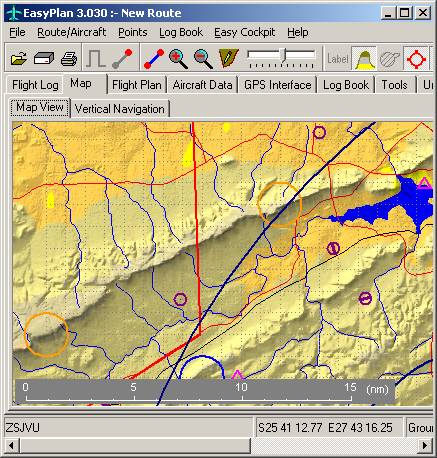Screen dimensions: 437x458
Task: Click the magenta triangle above scale bar
Action: [237, 375]
